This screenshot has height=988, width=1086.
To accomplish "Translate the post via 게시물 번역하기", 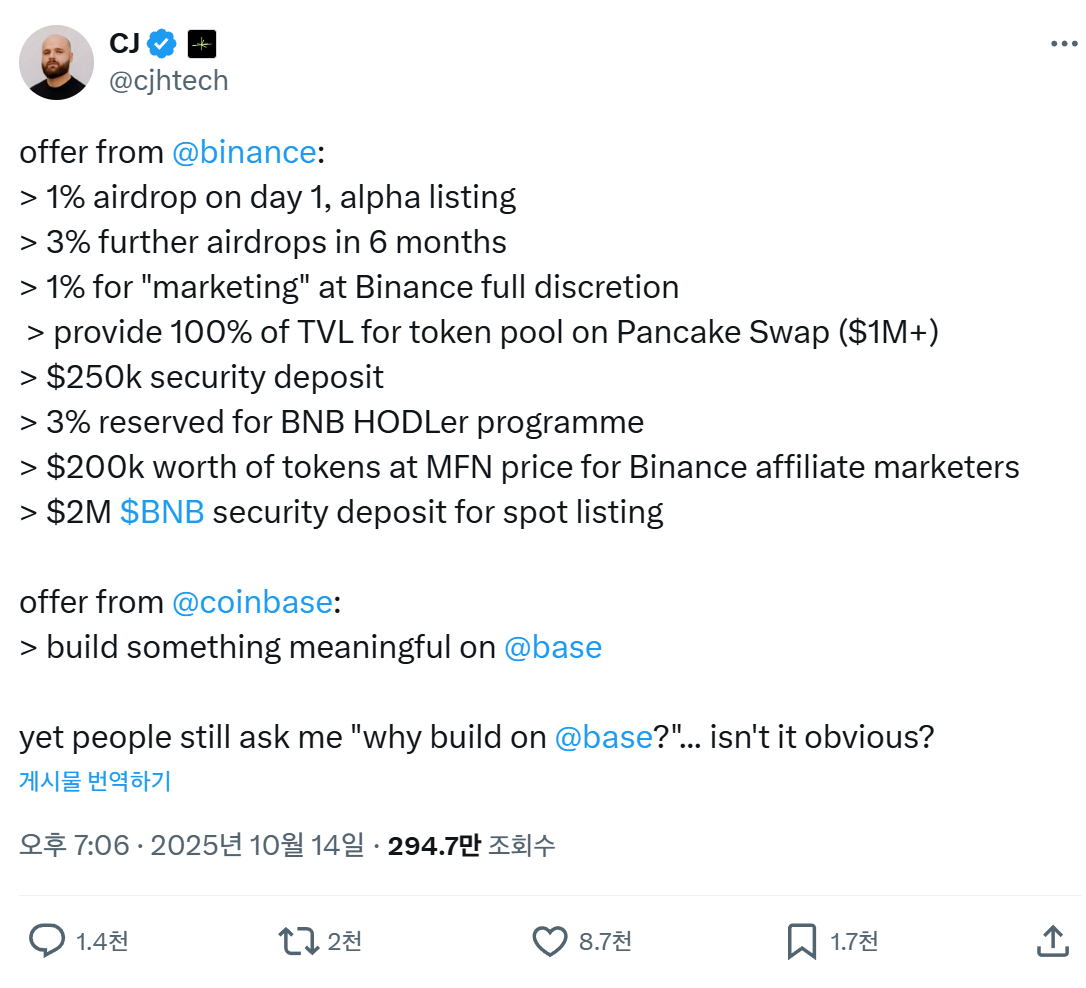I will [95, 782].
